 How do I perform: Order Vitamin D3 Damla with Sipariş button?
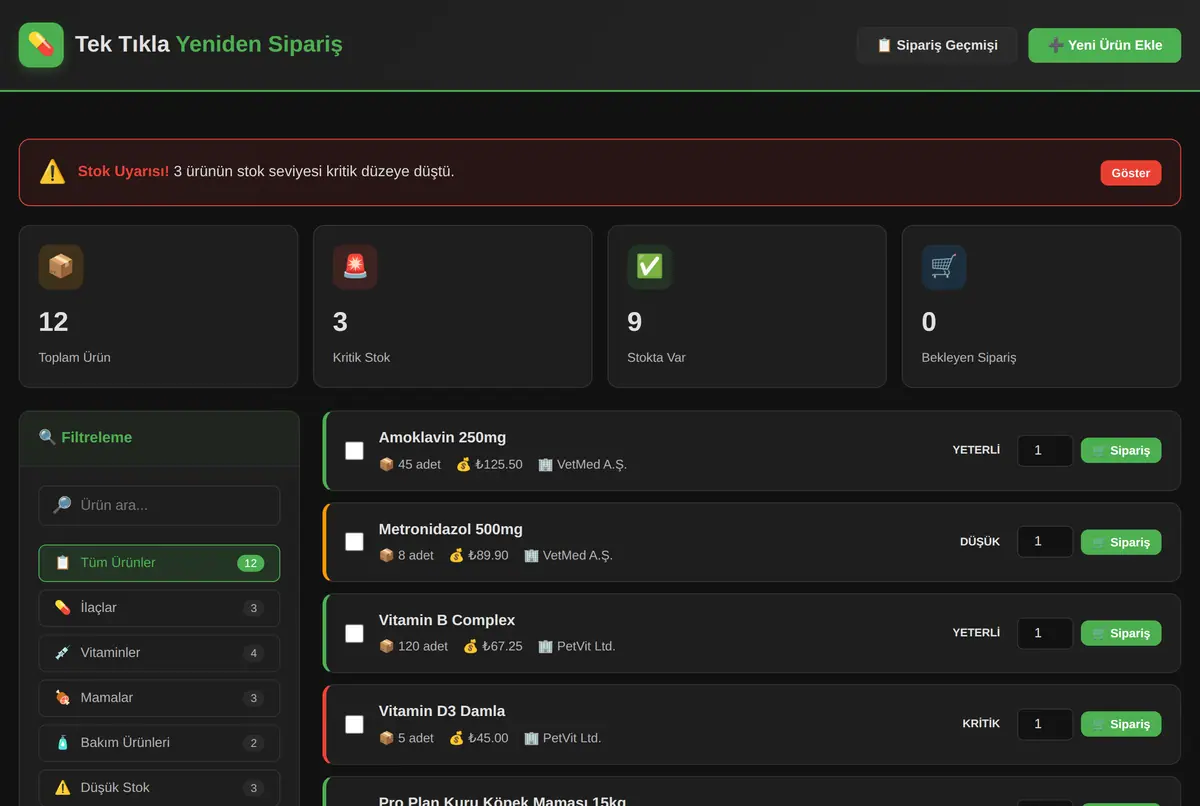[x=1121, y=724]
